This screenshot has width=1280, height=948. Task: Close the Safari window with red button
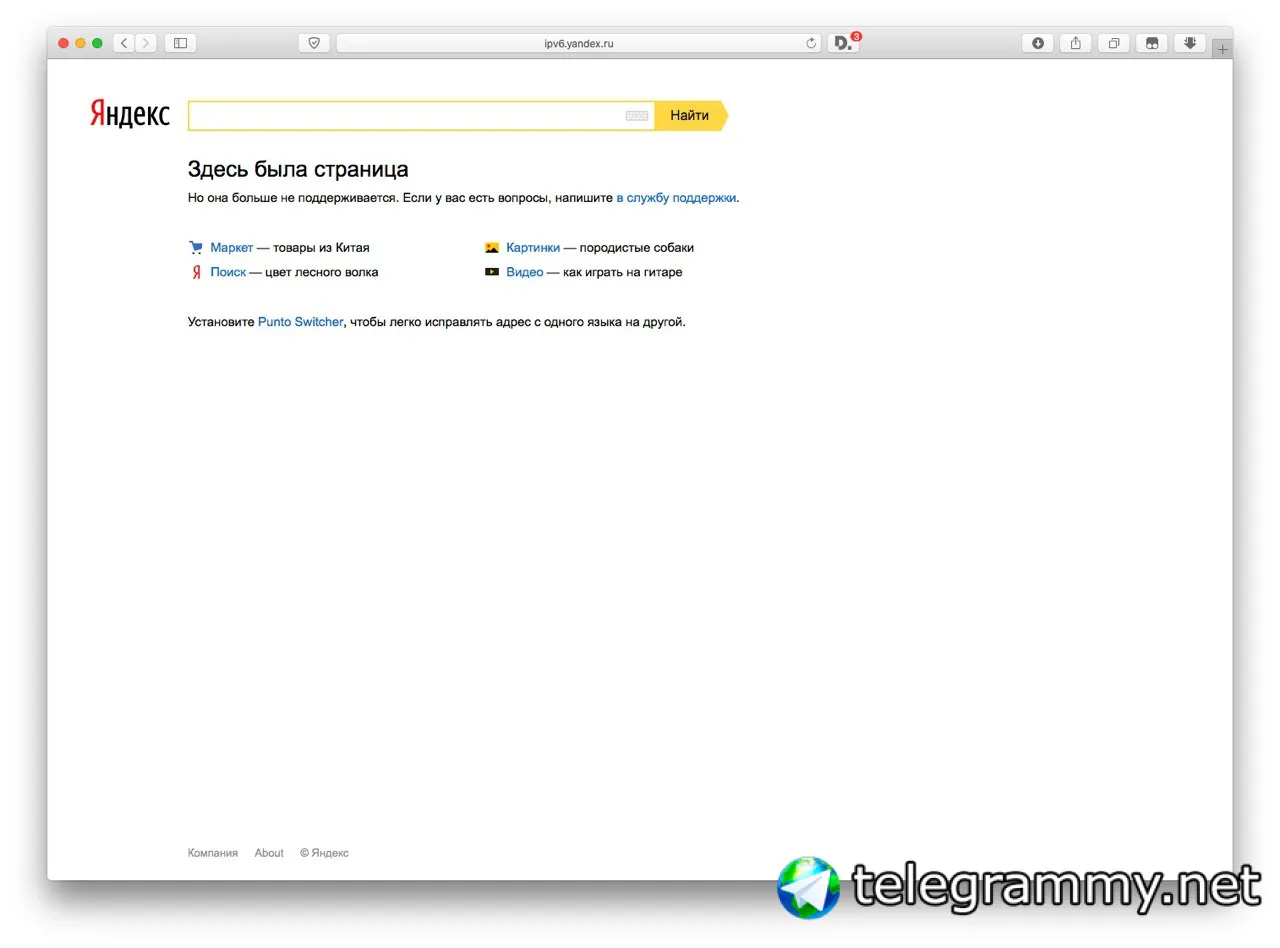(64, 43)
